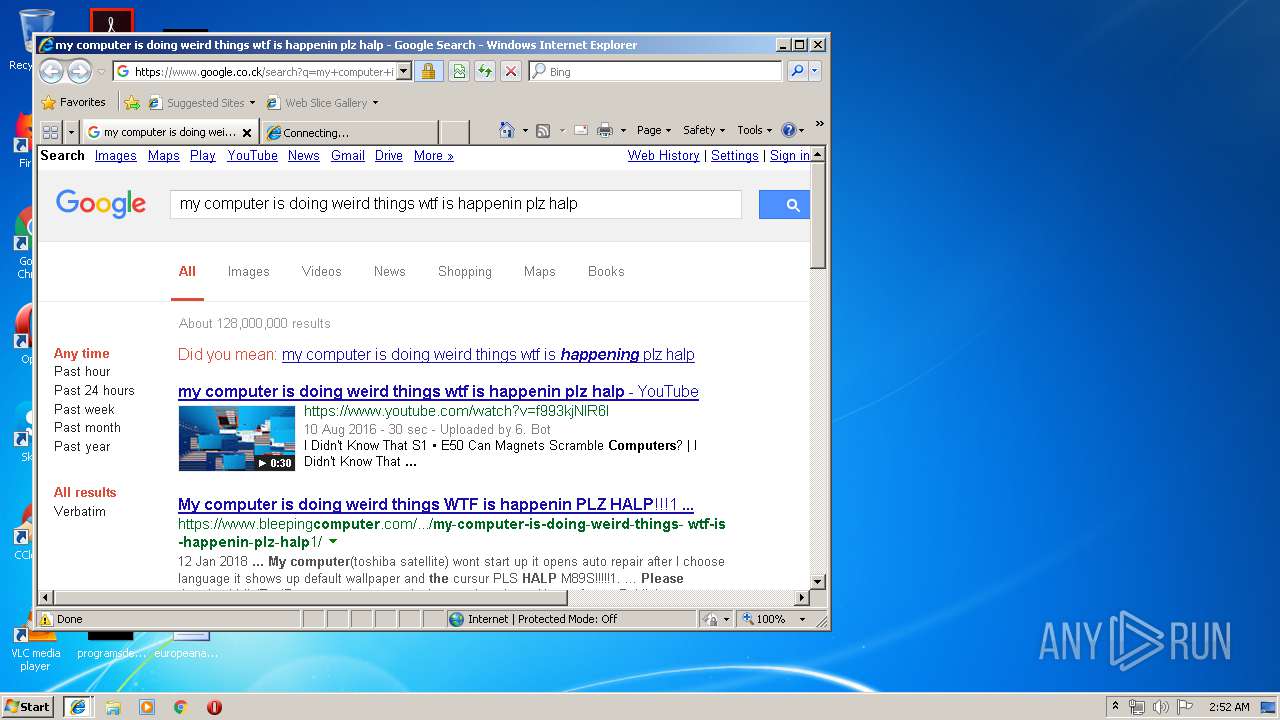Expand the Suggested Sites dropdown
The height and width of the screenshot is (720, 1280).
[252, 102]
